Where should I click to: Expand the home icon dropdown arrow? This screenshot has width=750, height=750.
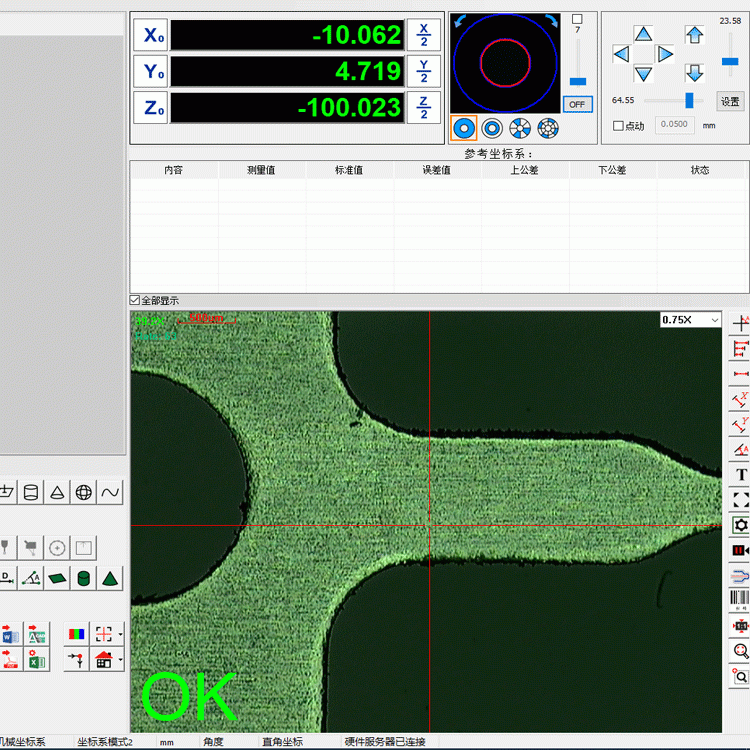[120, 660]
